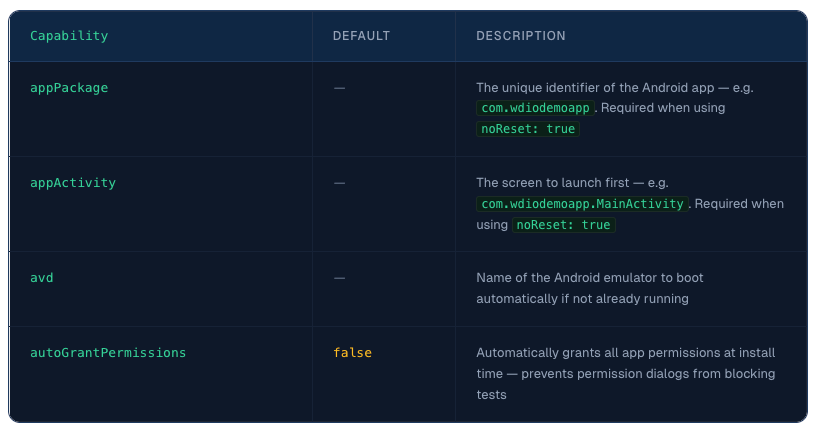815x431 pixels.
Task: Select the avd capability name
Action: (42, 278)
